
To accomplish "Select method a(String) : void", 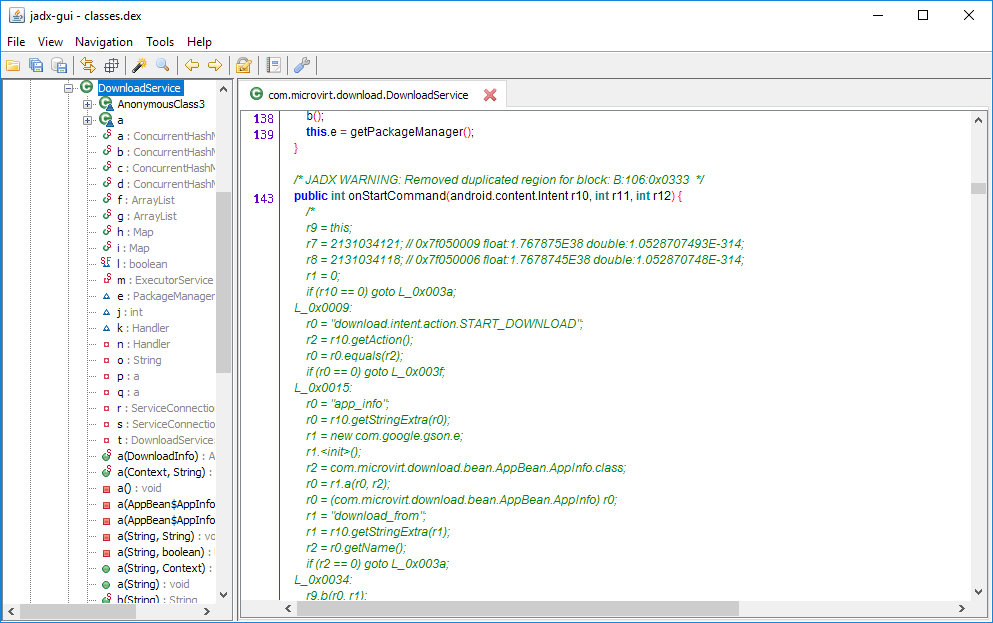I will (x=153, y=584).
